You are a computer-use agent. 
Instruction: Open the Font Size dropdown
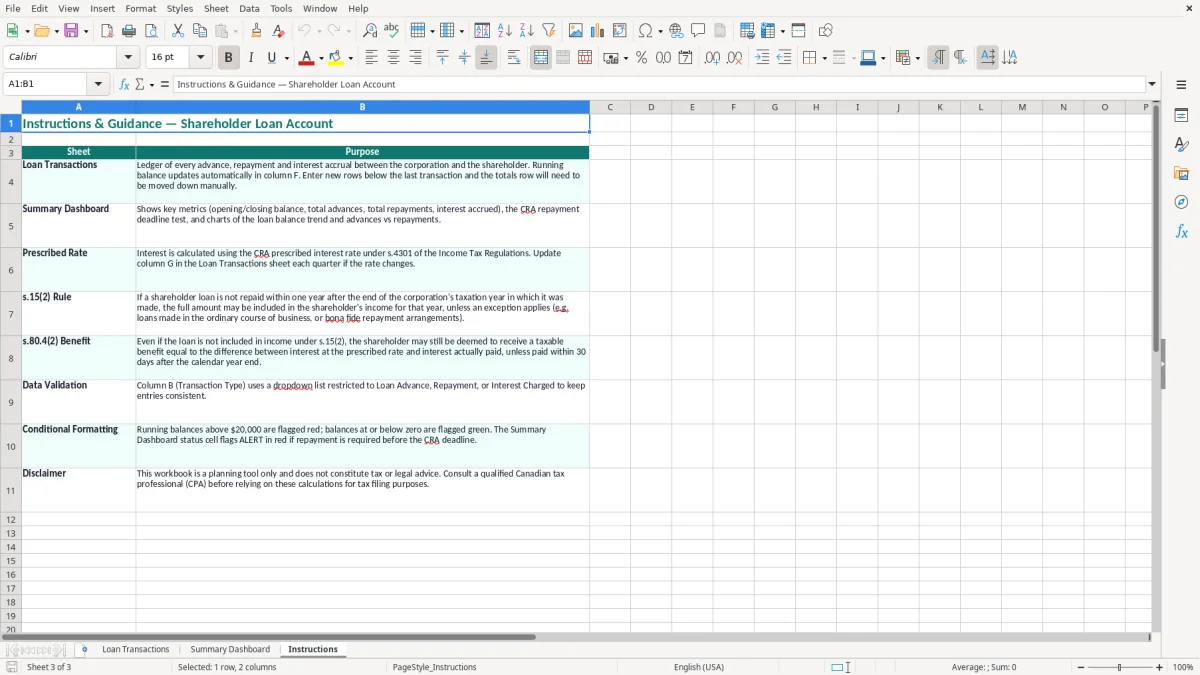click(x=201, y=58)
